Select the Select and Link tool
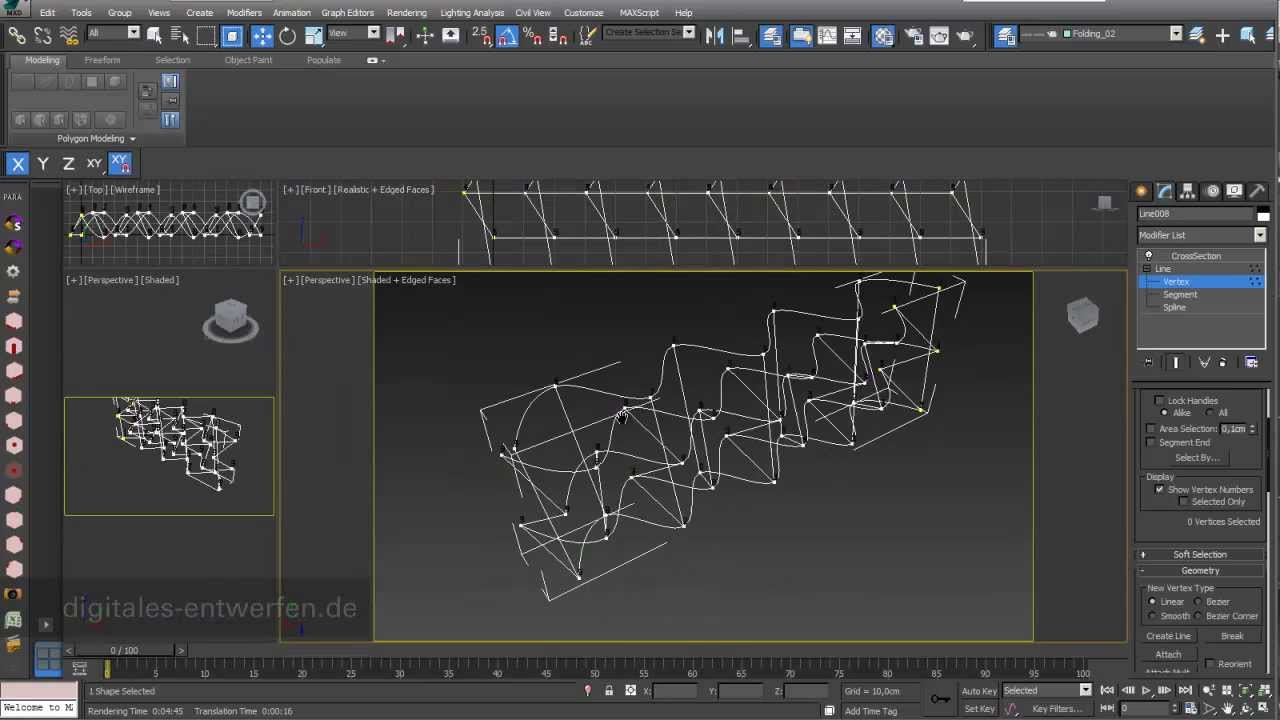The image size is (1280, 720). coord(17,35)
